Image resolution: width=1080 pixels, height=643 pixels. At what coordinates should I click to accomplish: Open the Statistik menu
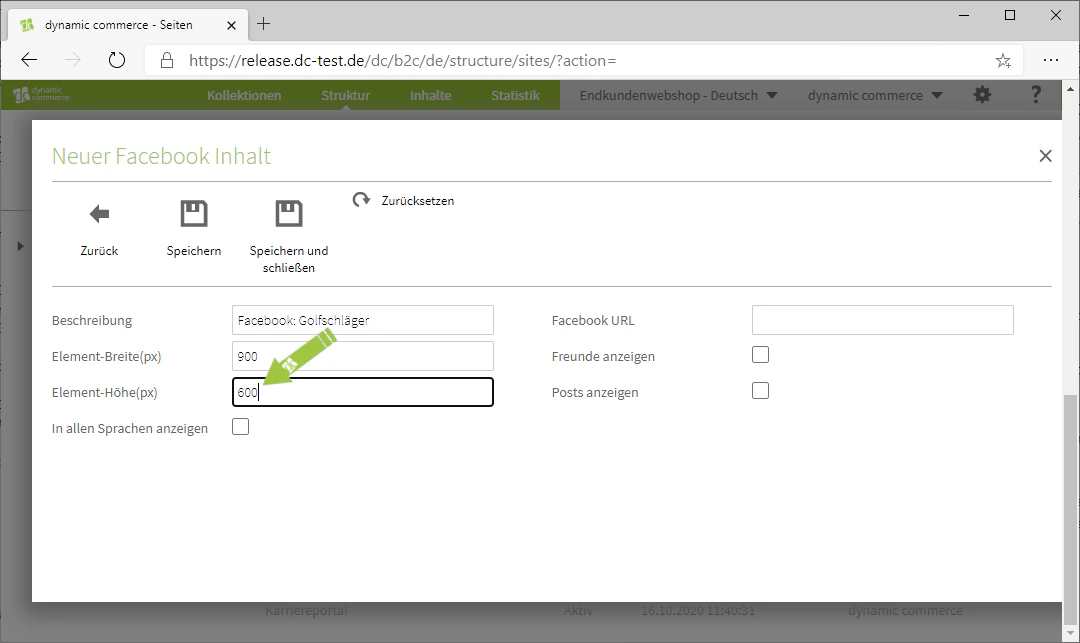click(x=515, y=95)
